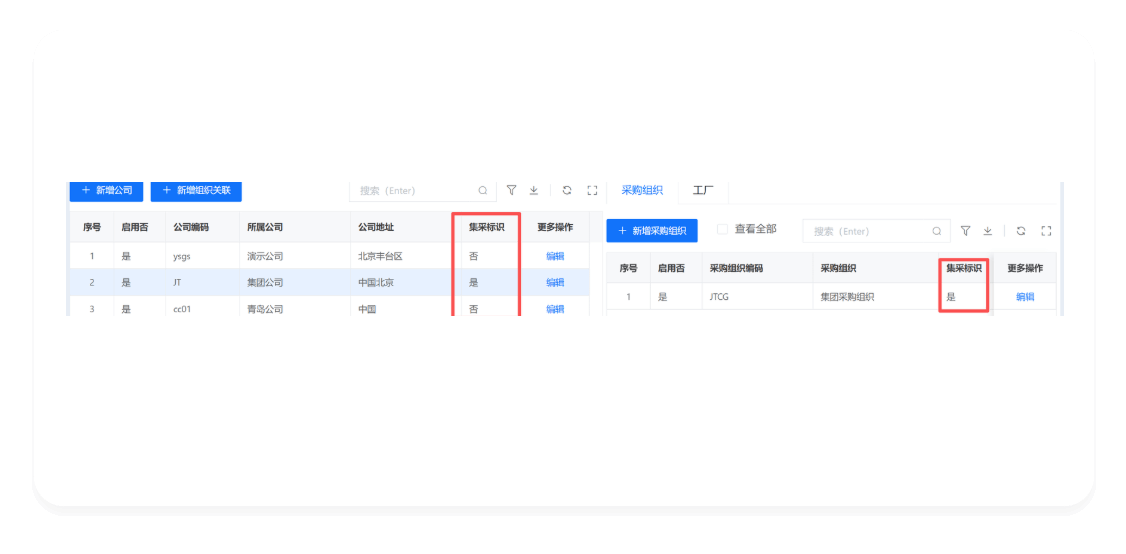Click company code cc01
Viewport: 1126px width, 554px height.
tap(182, 309)
